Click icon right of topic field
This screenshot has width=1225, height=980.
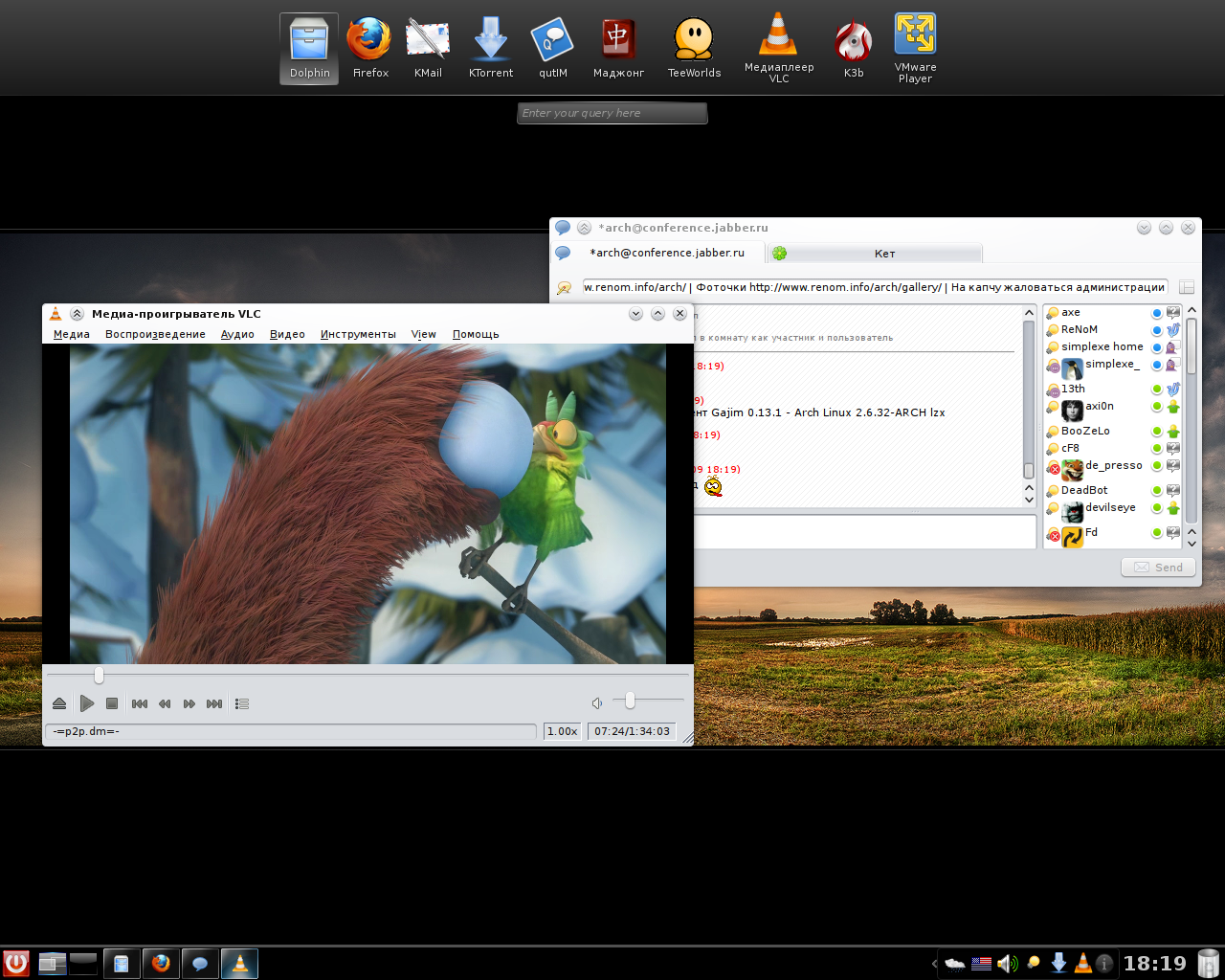[x=1187, y=287]
